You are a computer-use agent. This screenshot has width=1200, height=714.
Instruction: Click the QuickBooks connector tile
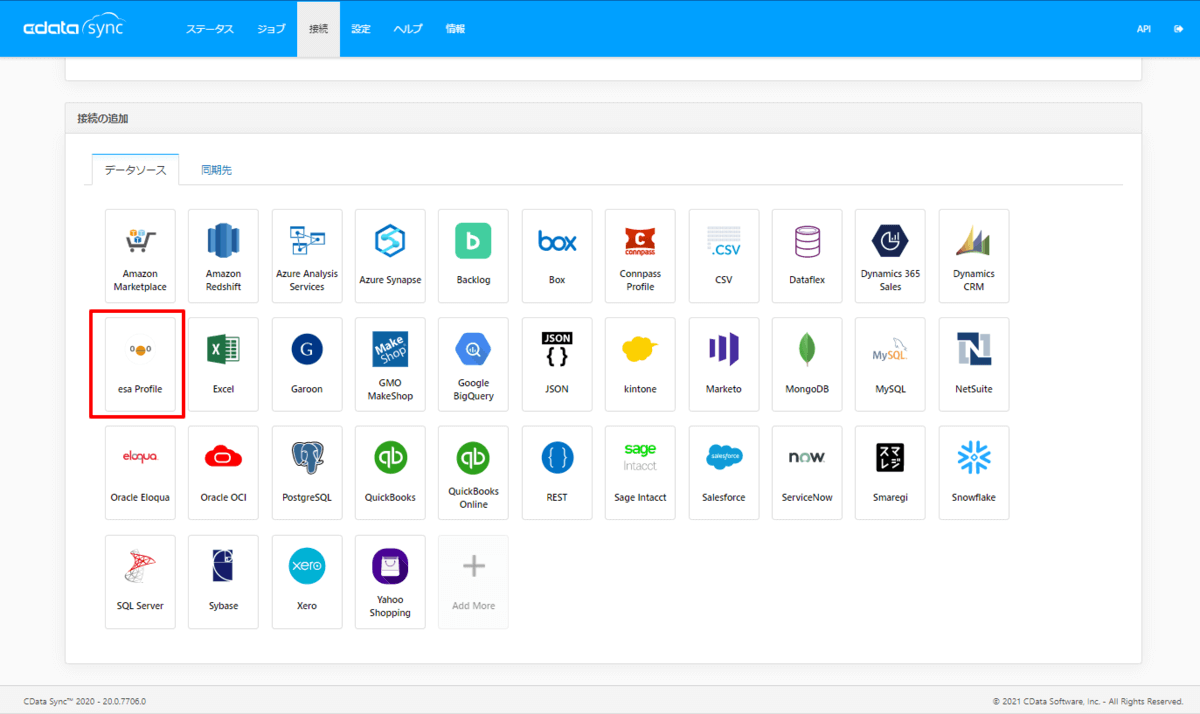pos(390,473)
